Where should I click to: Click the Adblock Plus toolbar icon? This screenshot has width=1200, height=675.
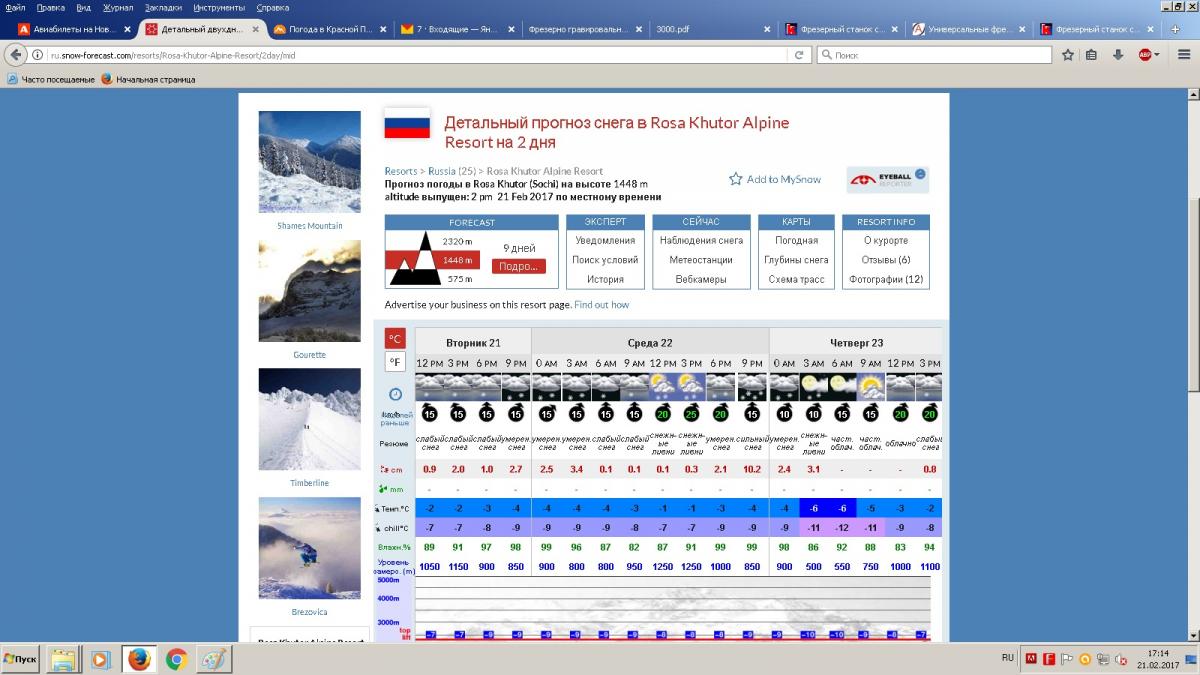tap(1144, 55)
